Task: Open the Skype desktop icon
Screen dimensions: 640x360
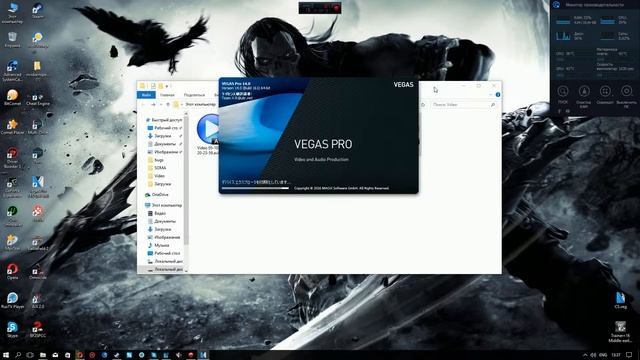Action: [x=12, y=329]
